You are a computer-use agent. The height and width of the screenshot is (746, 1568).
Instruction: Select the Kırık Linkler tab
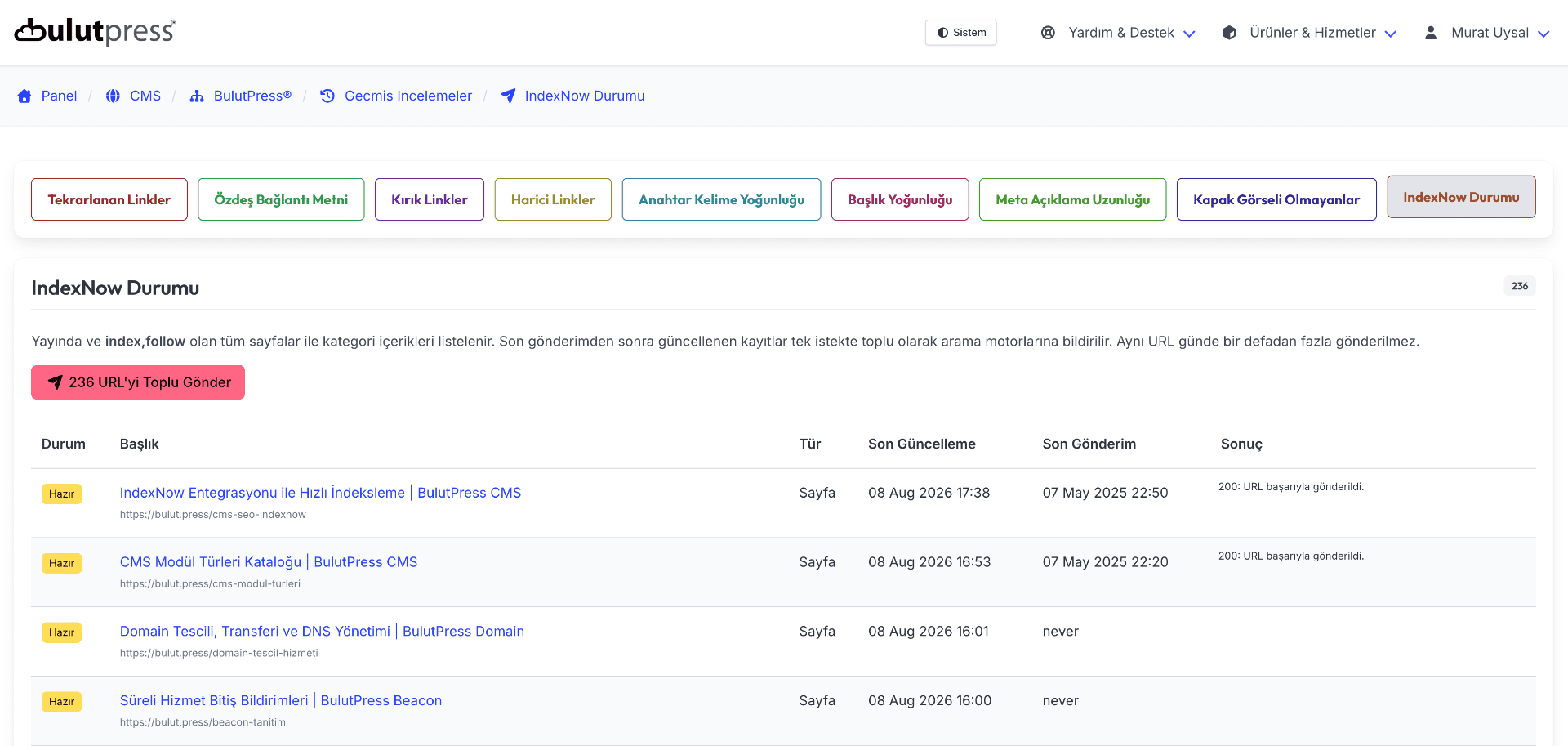[430, 199]
